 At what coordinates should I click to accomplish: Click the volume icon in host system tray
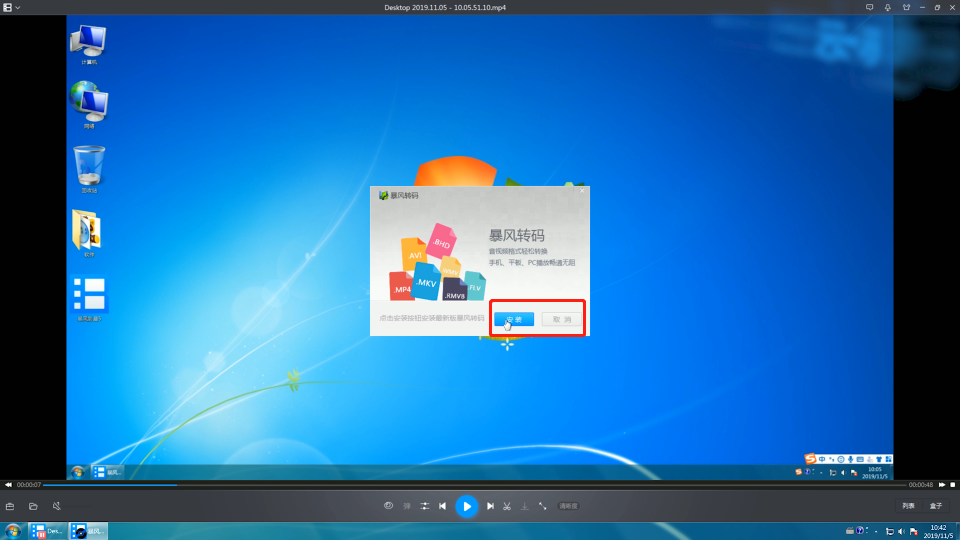[901, 531]
